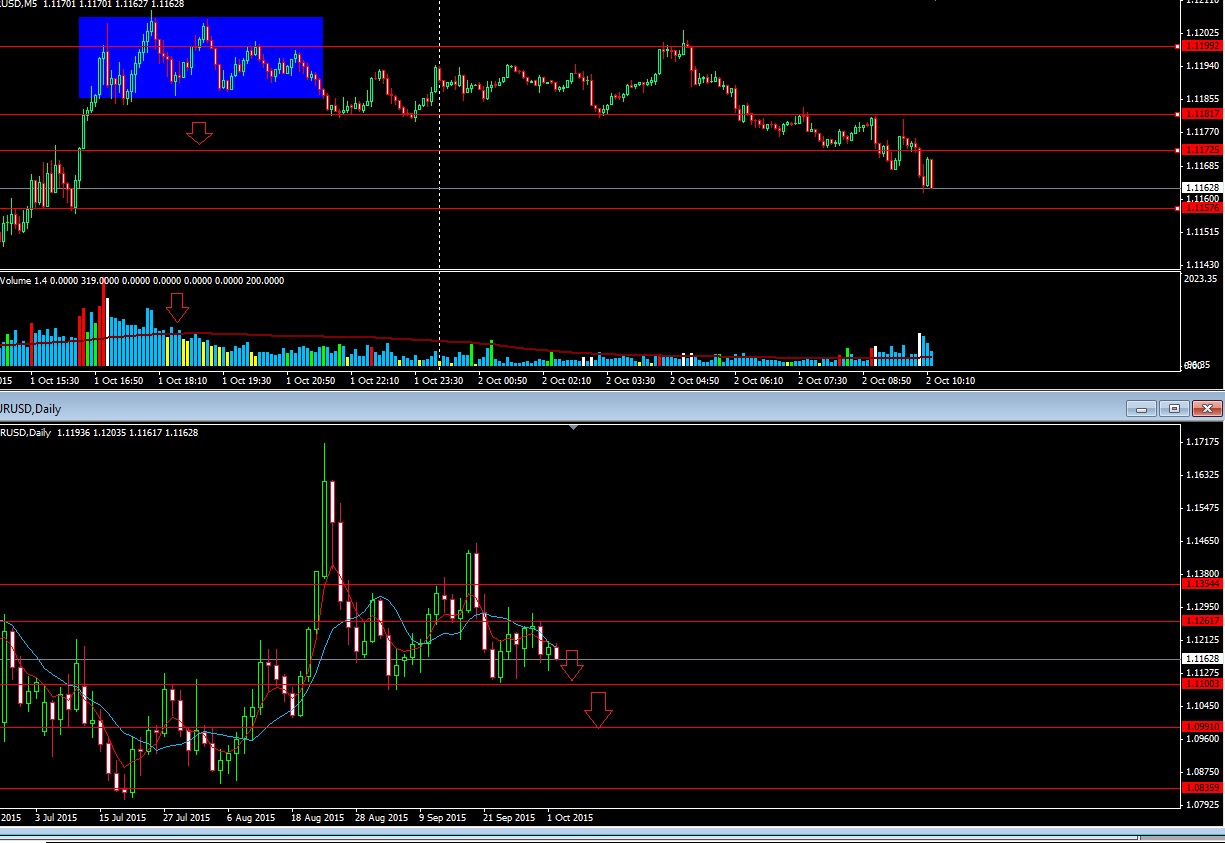The width and height of the screenshot is (1225, 843).
Task: Click the 1.10450 value on Daily price scale
Action: (1200, 706)
